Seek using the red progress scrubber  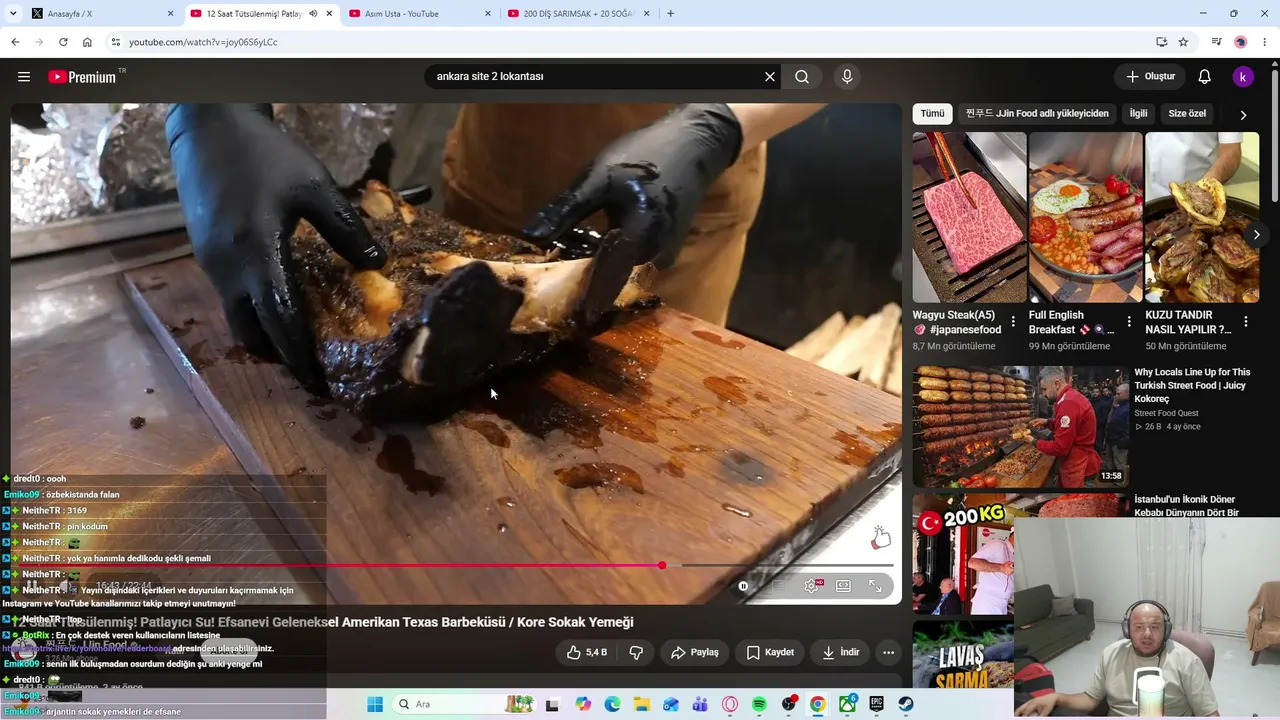662,566
